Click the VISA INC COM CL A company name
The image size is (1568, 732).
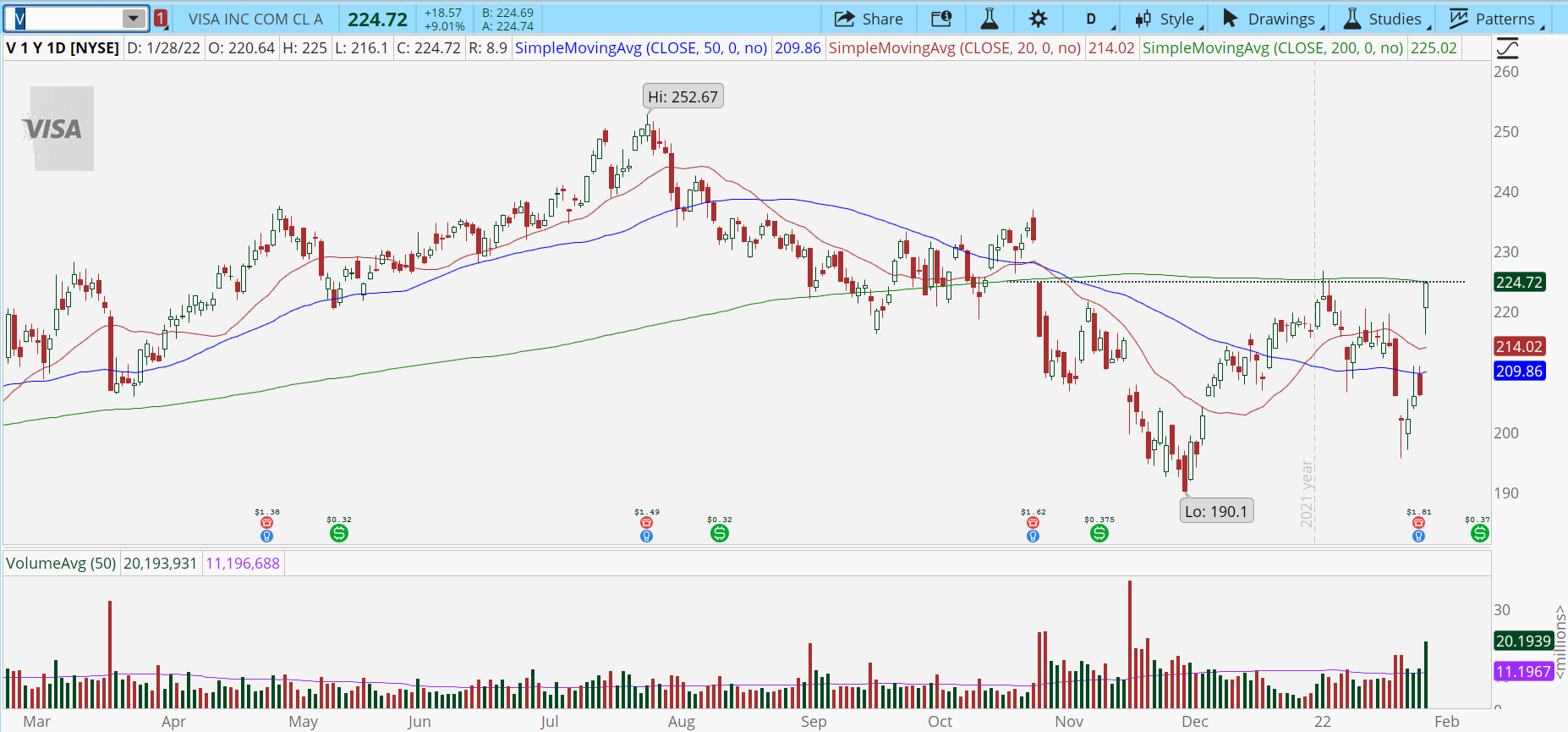pyautogui.click(x=255, y=19)
